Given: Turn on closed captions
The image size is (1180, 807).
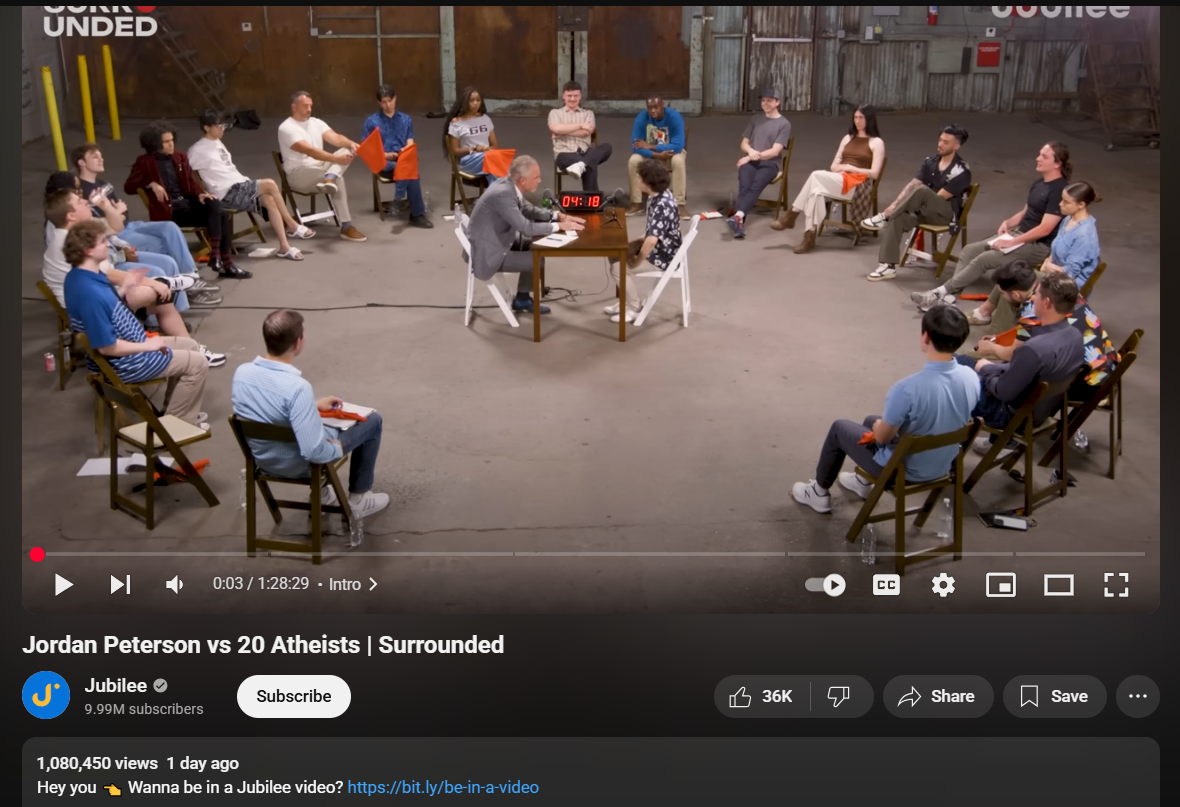Looking at the screenshot, I should click(x=887, y=585).
